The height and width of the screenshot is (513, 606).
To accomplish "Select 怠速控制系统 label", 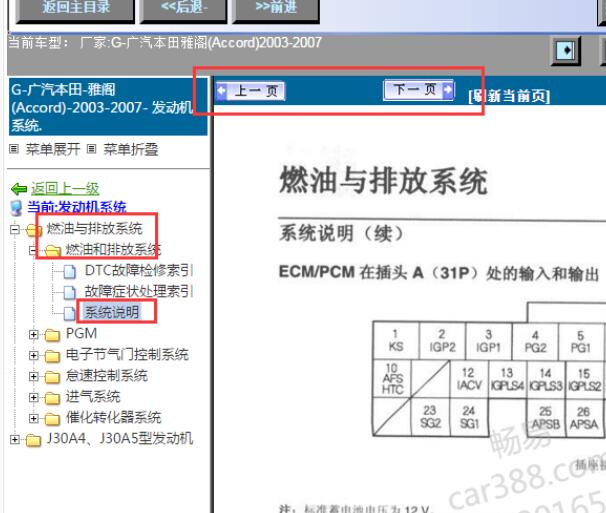I will [x=107, y=375].
